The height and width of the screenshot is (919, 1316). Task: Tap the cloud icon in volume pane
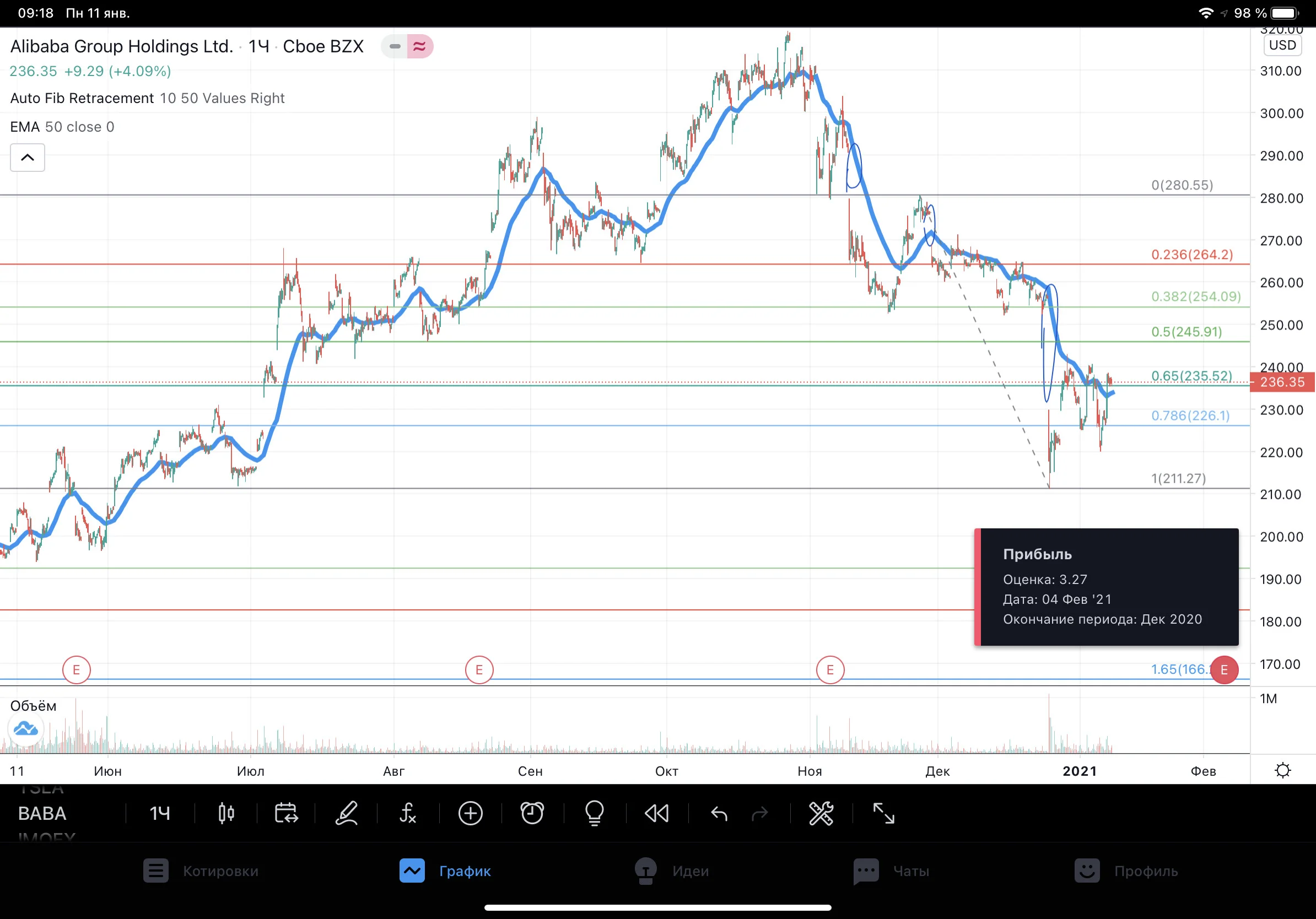[26, 729]
